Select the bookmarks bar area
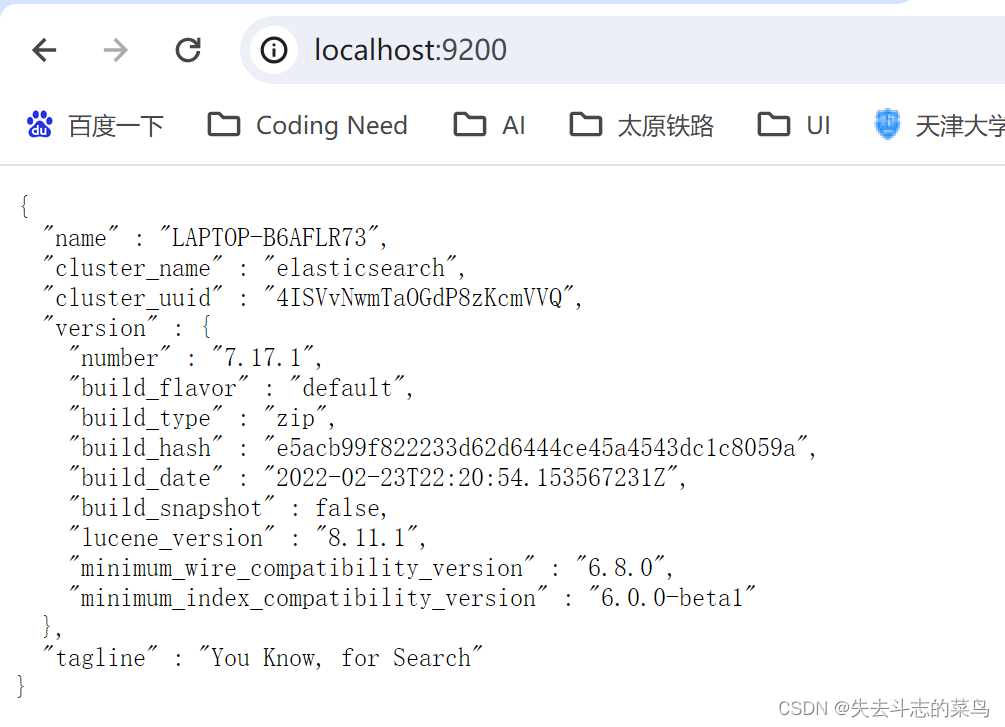 coord(502,124)
